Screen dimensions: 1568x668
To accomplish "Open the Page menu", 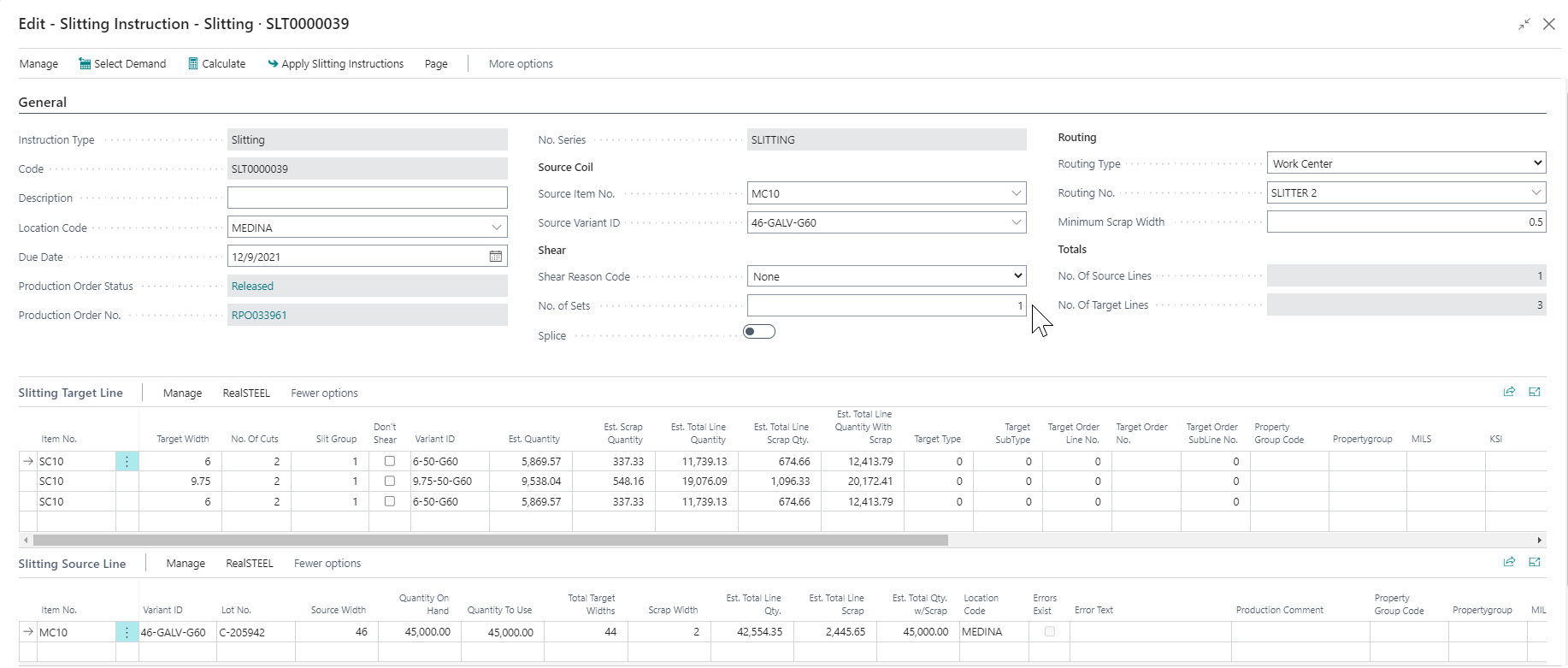I will pyautogui.click(x=436, y=63).
